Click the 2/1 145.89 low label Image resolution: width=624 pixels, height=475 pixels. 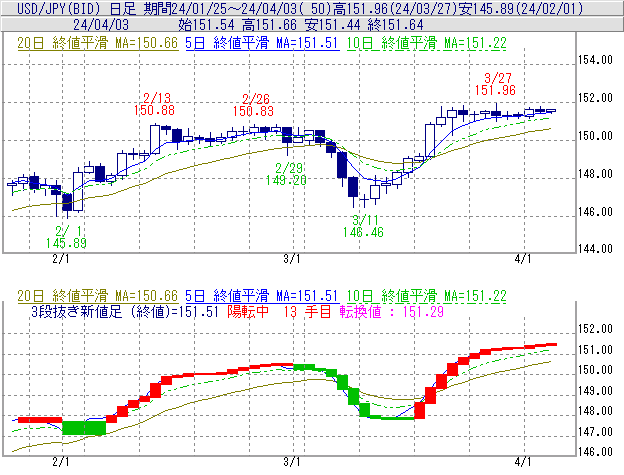66,237
